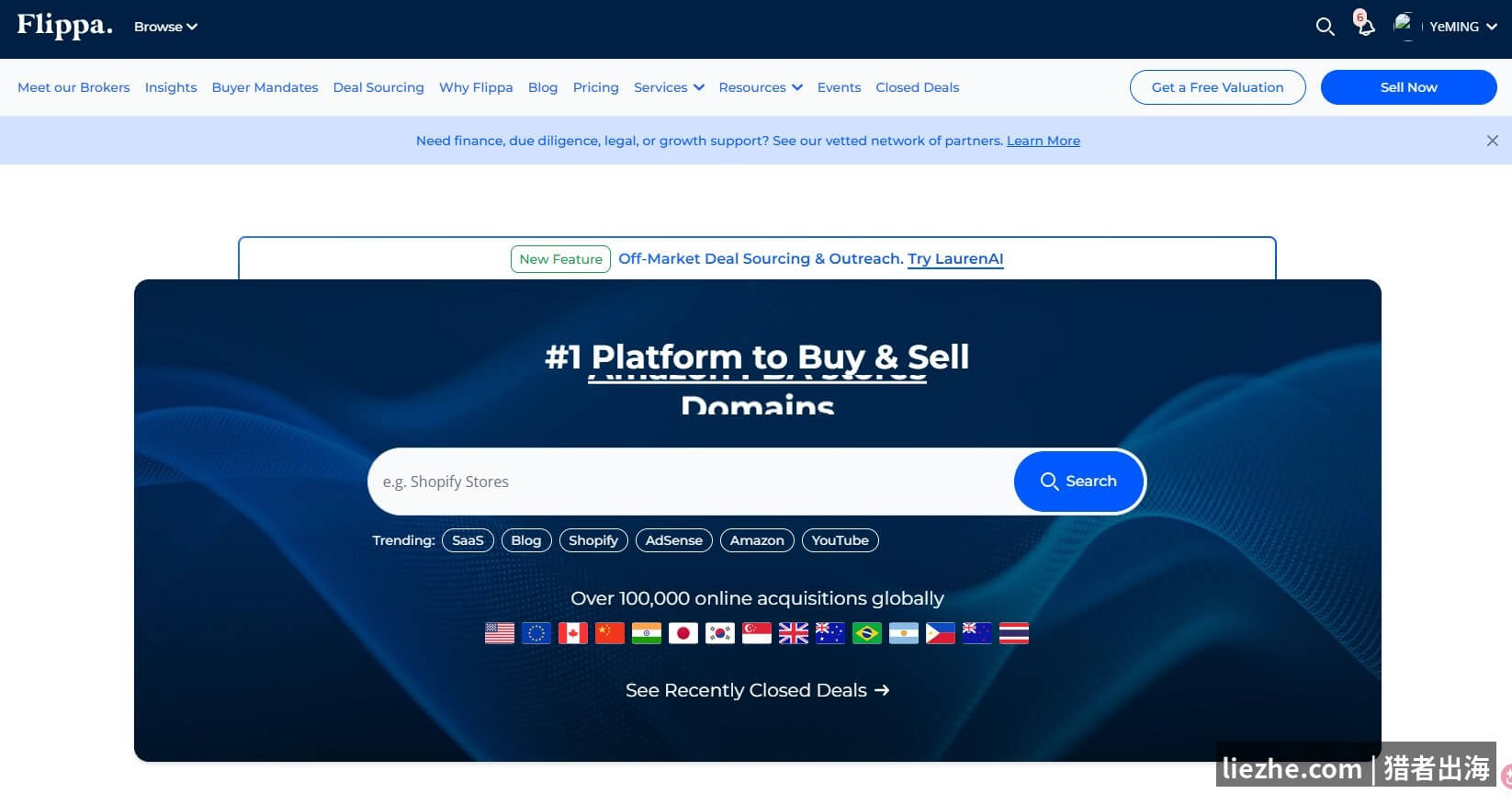Choose the YouTube trending tag
1512x805 pixels.
[841, 540]
